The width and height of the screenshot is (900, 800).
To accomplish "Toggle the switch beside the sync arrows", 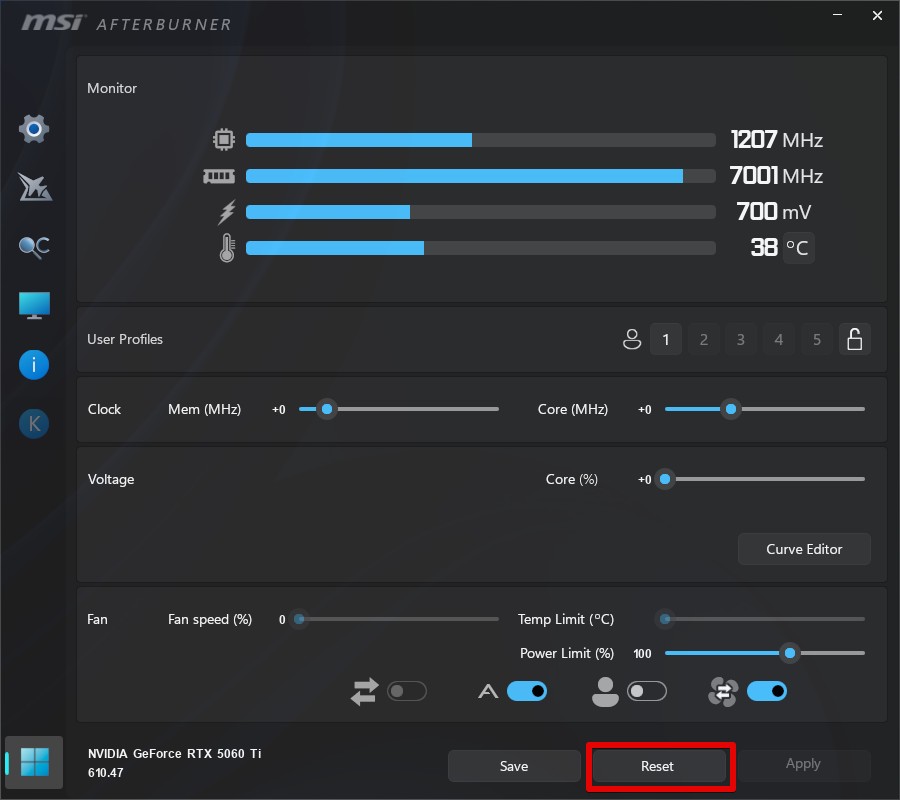I will (x=407, y=692).
